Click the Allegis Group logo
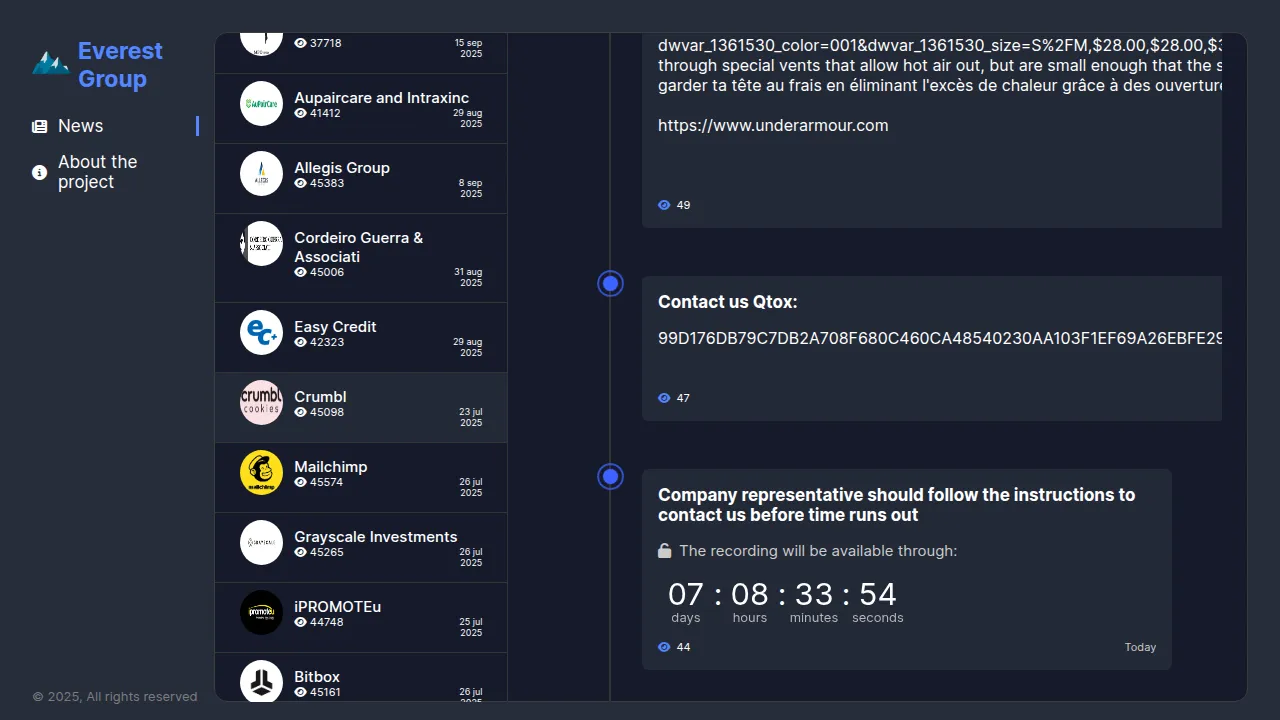The height and width of the screenshot is (720, 1280). pyautogui.click(x=261, y=174)
